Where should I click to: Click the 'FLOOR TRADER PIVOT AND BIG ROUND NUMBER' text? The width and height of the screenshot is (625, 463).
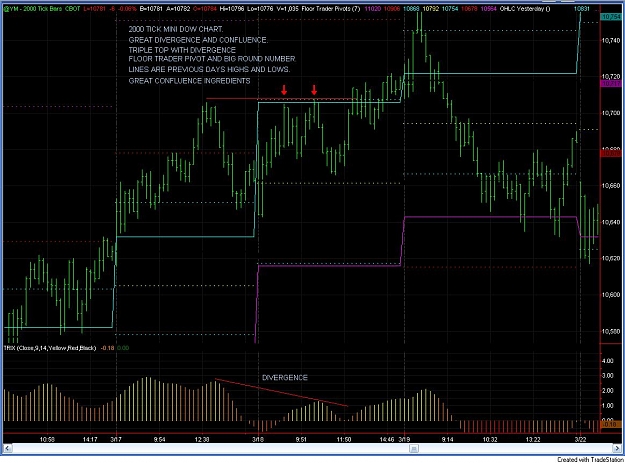(212, 59)
